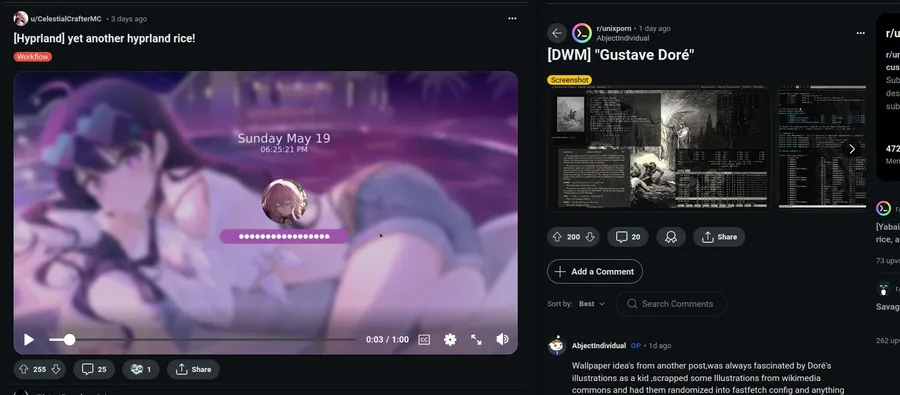Click AbjectIndividual's comment avatar

557,346
